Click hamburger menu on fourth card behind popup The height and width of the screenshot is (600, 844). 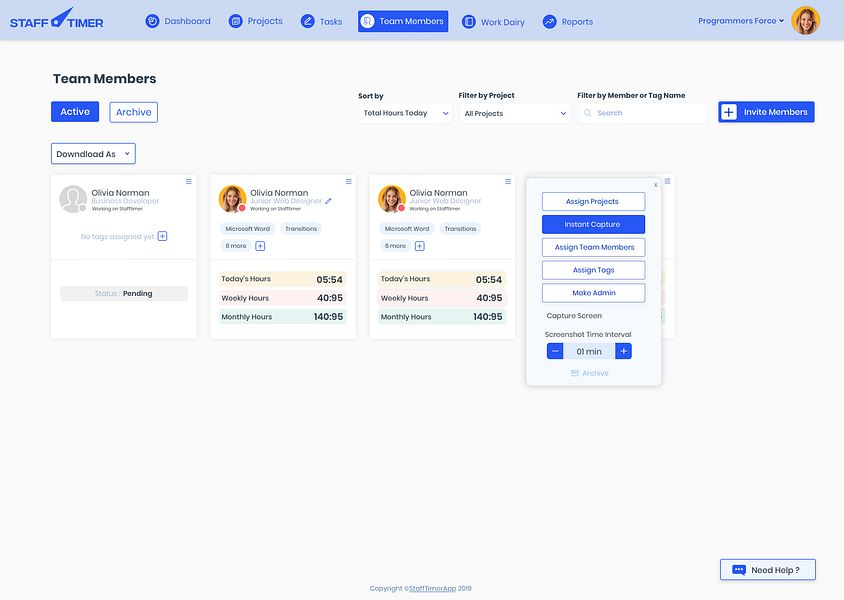(x=667, y=181)
